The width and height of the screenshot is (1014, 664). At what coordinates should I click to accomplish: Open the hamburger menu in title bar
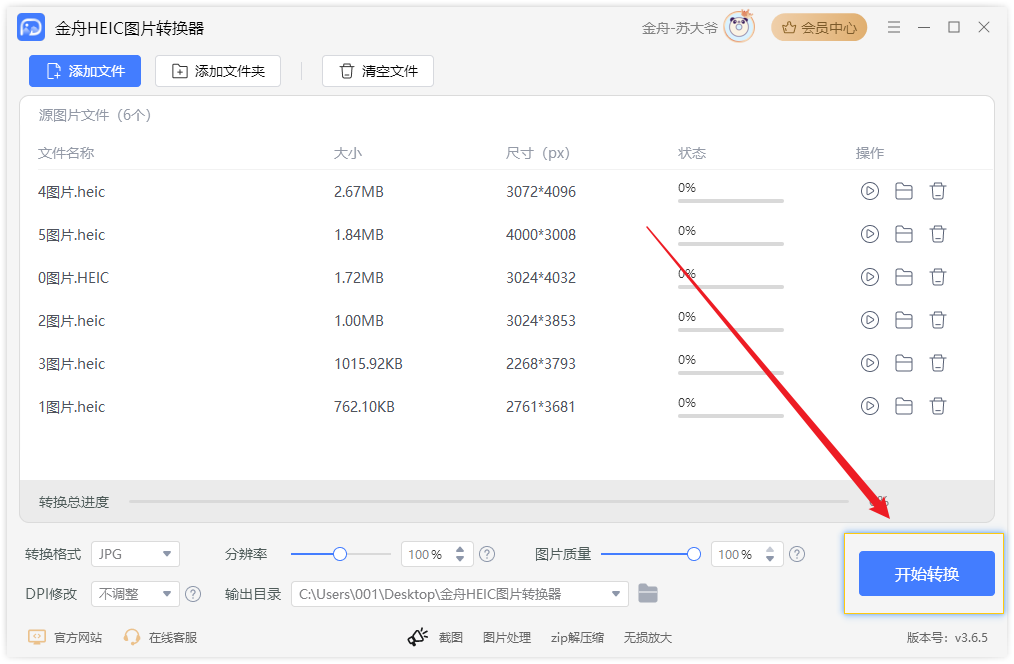[894, 28]
